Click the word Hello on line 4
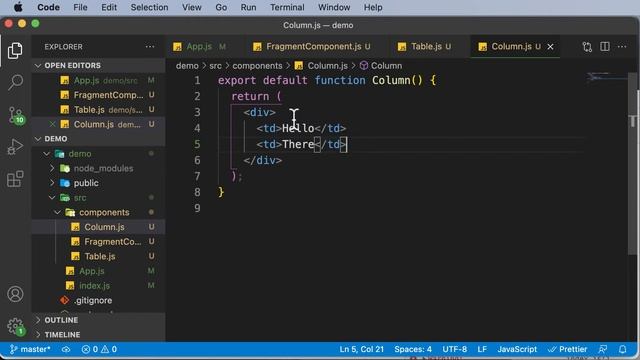 tap(298, 128)
